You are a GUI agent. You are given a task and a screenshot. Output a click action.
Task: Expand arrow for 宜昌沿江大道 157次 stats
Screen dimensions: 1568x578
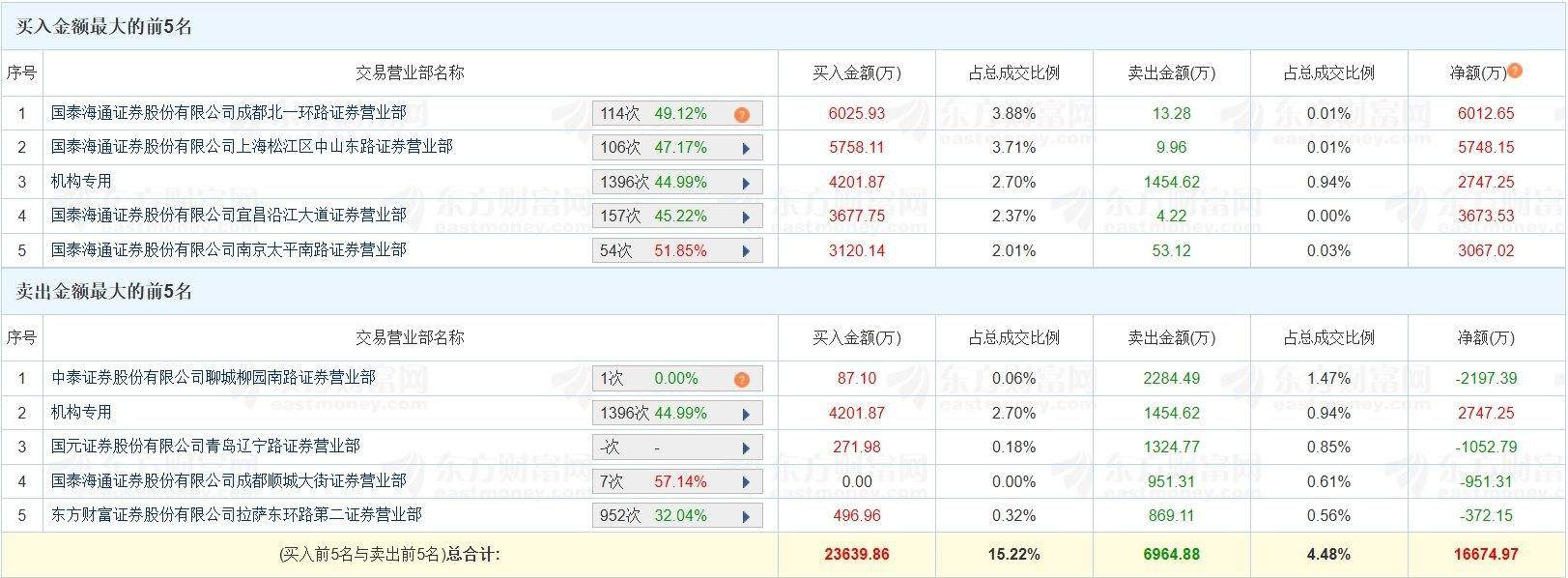click(x=746, y=217)
